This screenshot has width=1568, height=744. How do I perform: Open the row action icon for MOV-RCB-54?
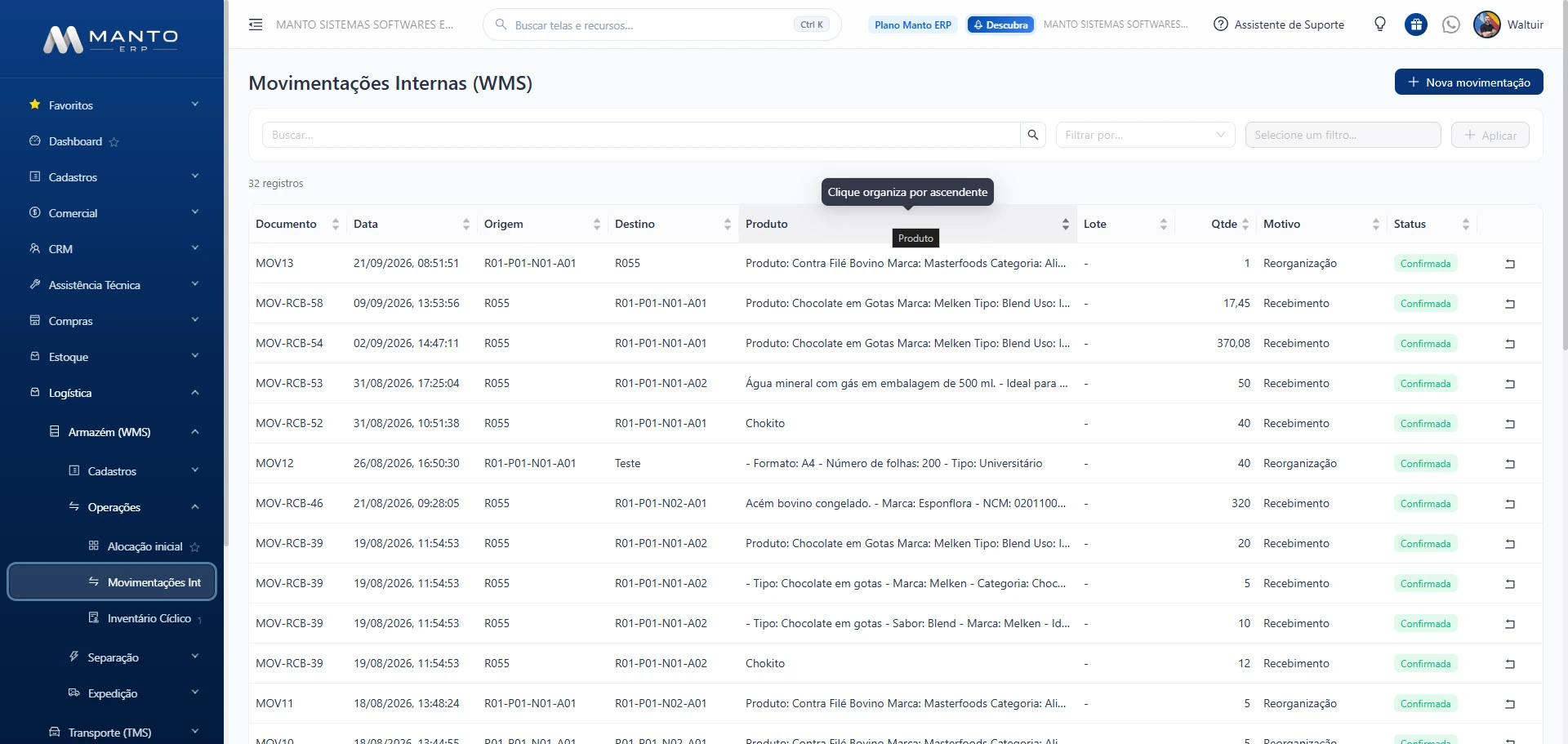tap(1510, 344)
